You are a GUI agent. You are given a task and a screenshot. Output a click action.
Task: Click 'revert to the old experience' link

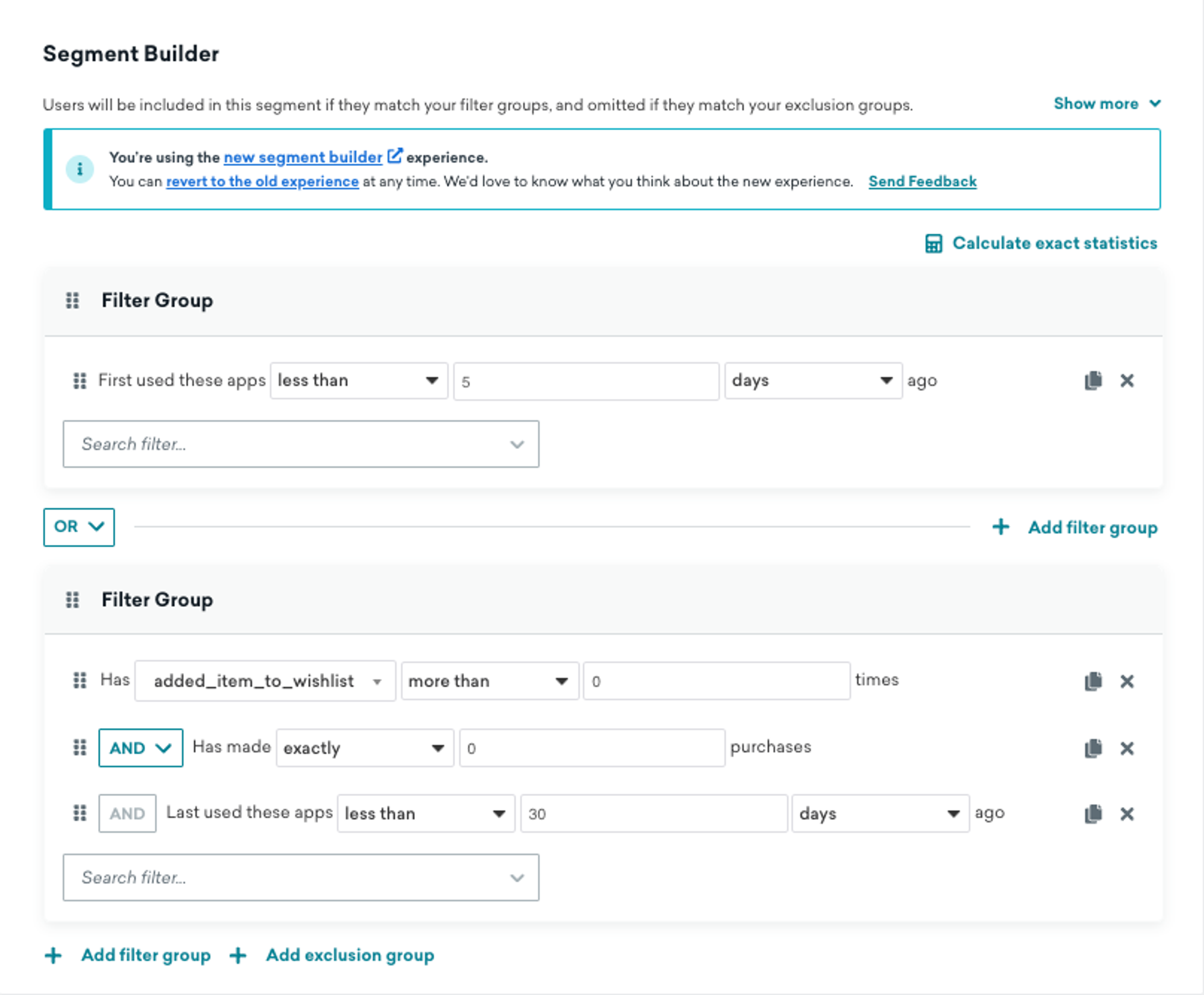point(262,182)
